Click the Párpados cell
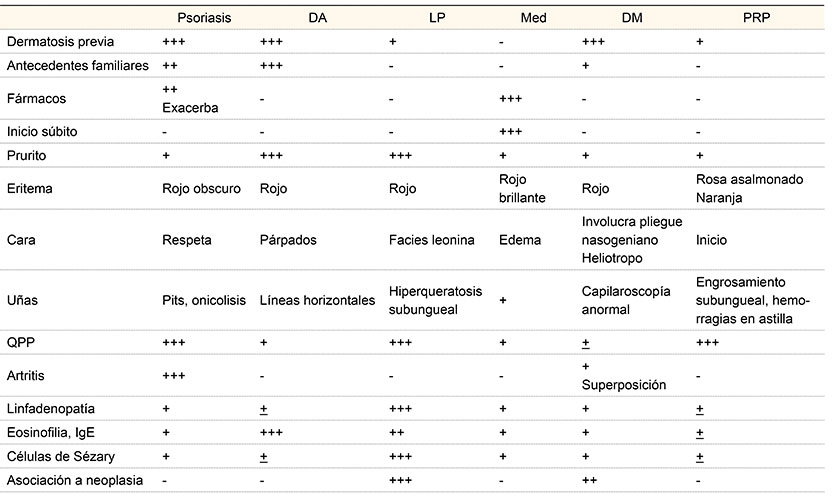Screen dimensions: 832x497 pyautogui.click(x=290, y=241)
